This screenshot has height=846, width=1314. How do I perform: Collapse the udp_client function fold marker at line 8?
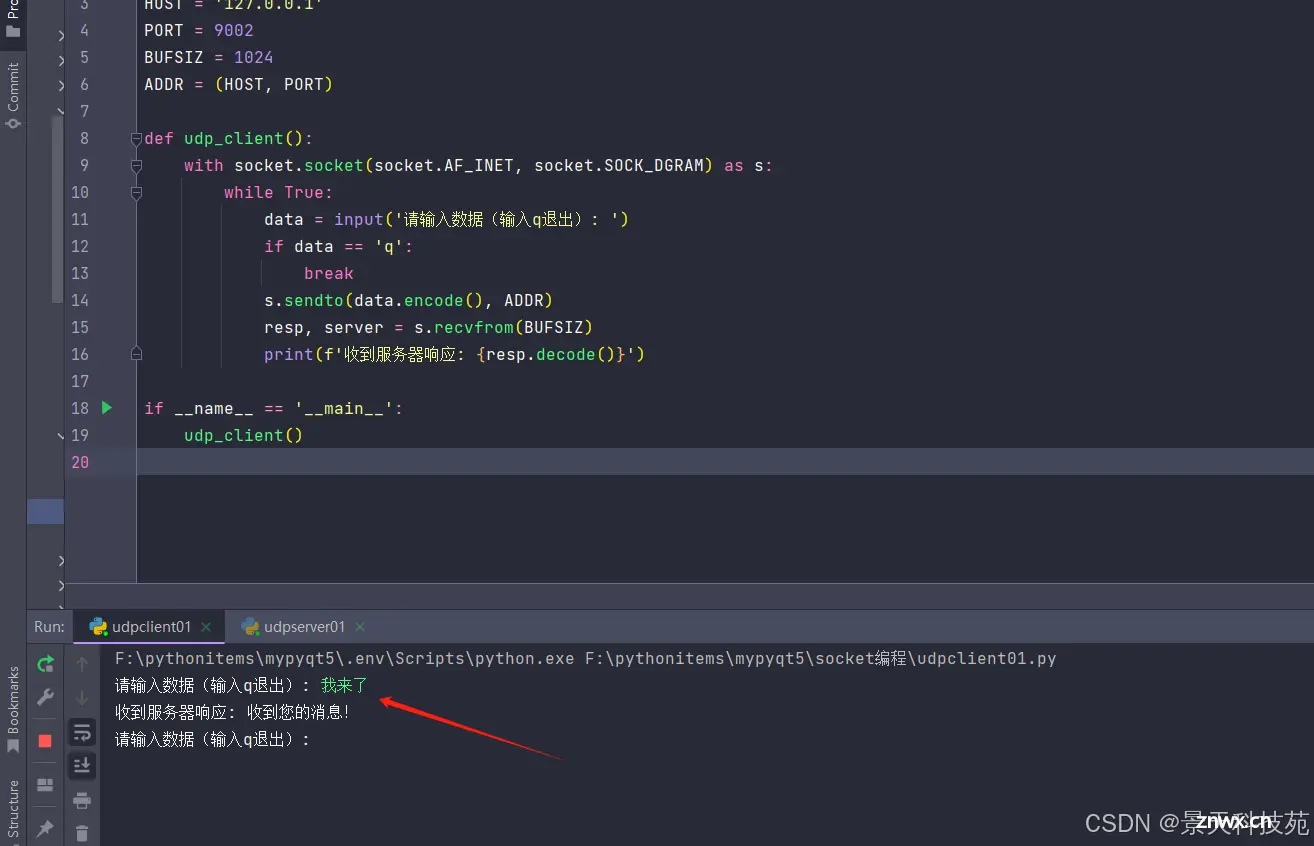pos(136,139)
